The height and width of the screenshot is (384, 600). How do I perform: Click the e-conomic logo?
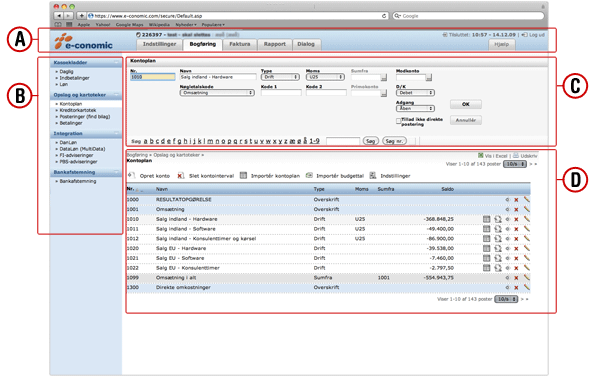click(x=83, y=41)
